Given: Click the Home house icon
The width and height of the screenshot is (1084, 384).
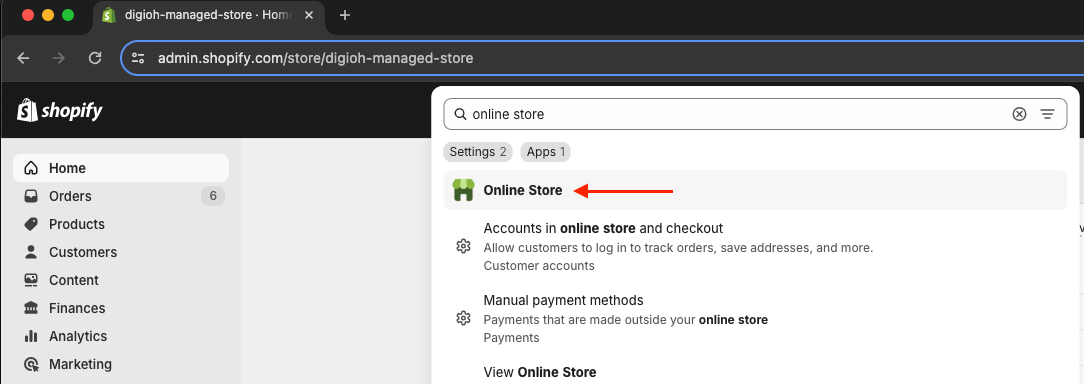Looking at the screenshot, I should click(x=31, y=168).
